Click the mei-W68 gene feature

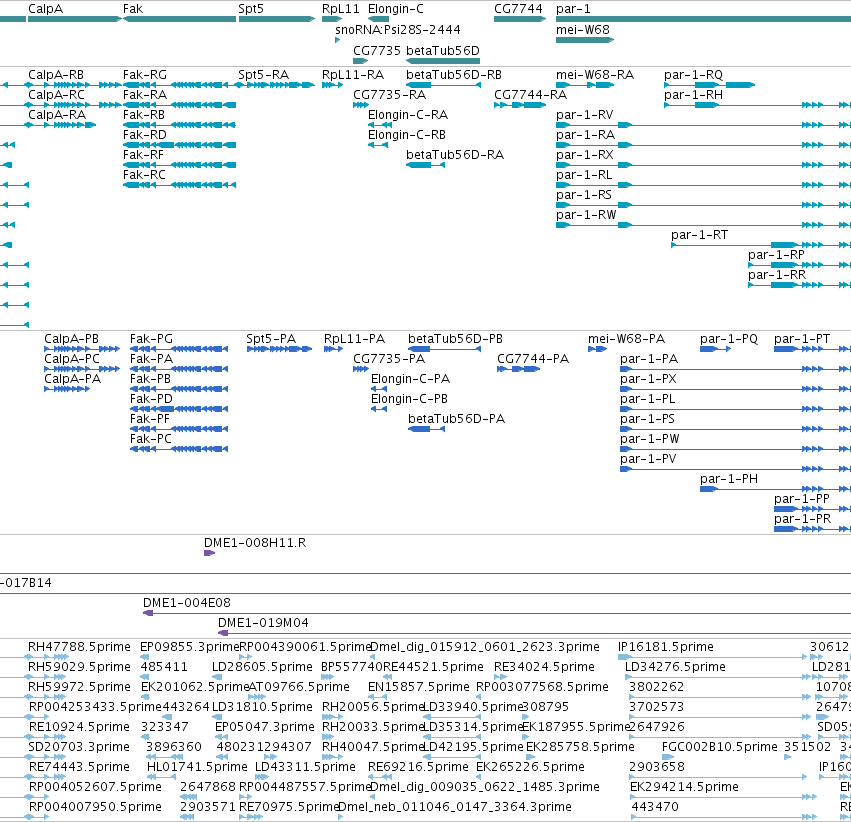click(585, 40)
